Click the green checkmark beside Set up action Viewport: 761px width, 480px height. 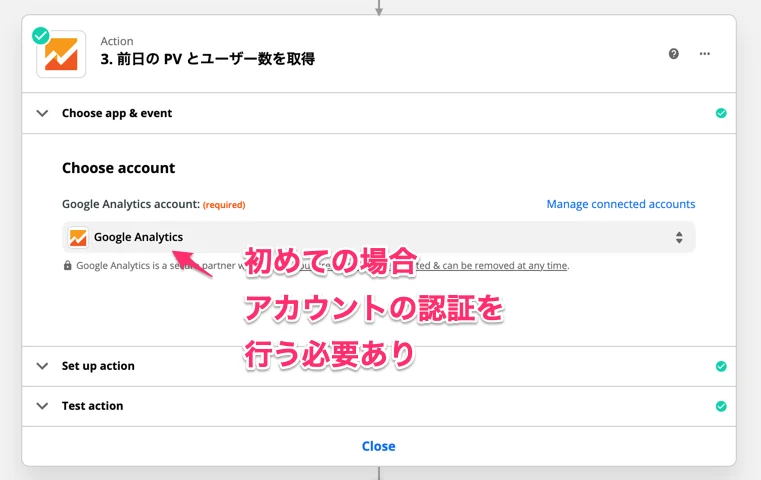pyautogui.click(x=721, y=366)
